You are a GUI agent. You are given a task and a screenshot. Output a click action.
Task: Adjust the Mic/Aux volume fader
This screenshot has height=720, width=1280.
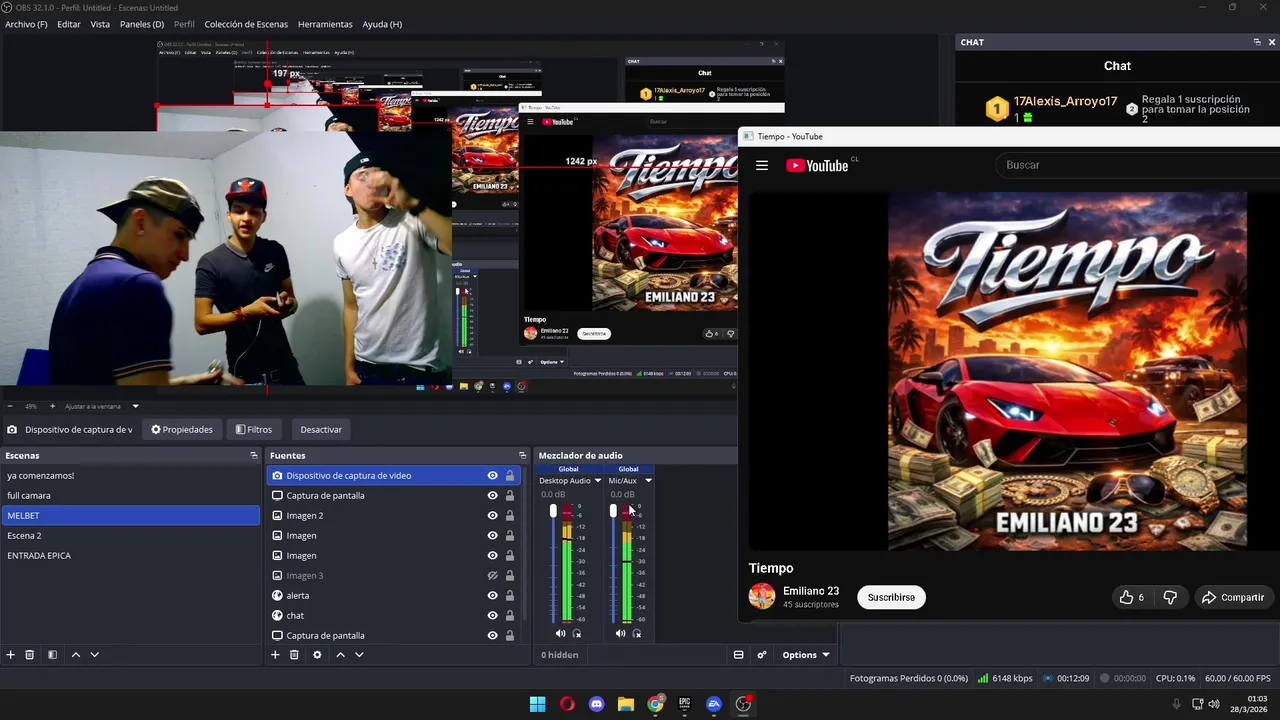[613, 511]
